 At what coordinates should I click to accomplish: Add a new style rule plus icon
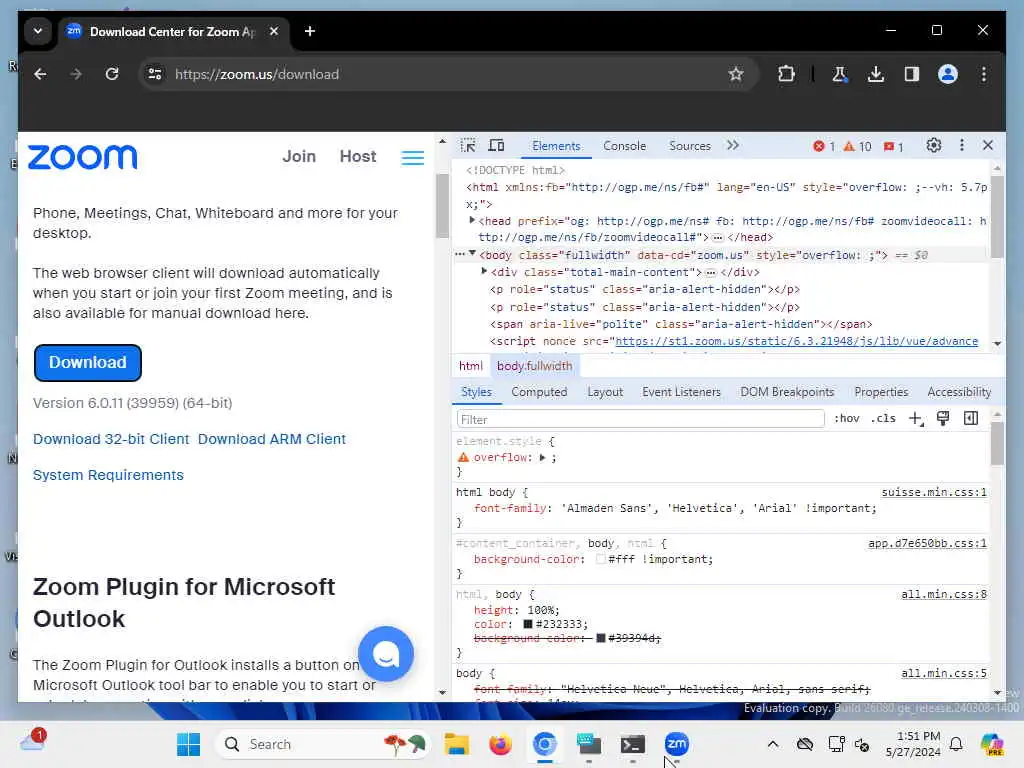(916, 419)
